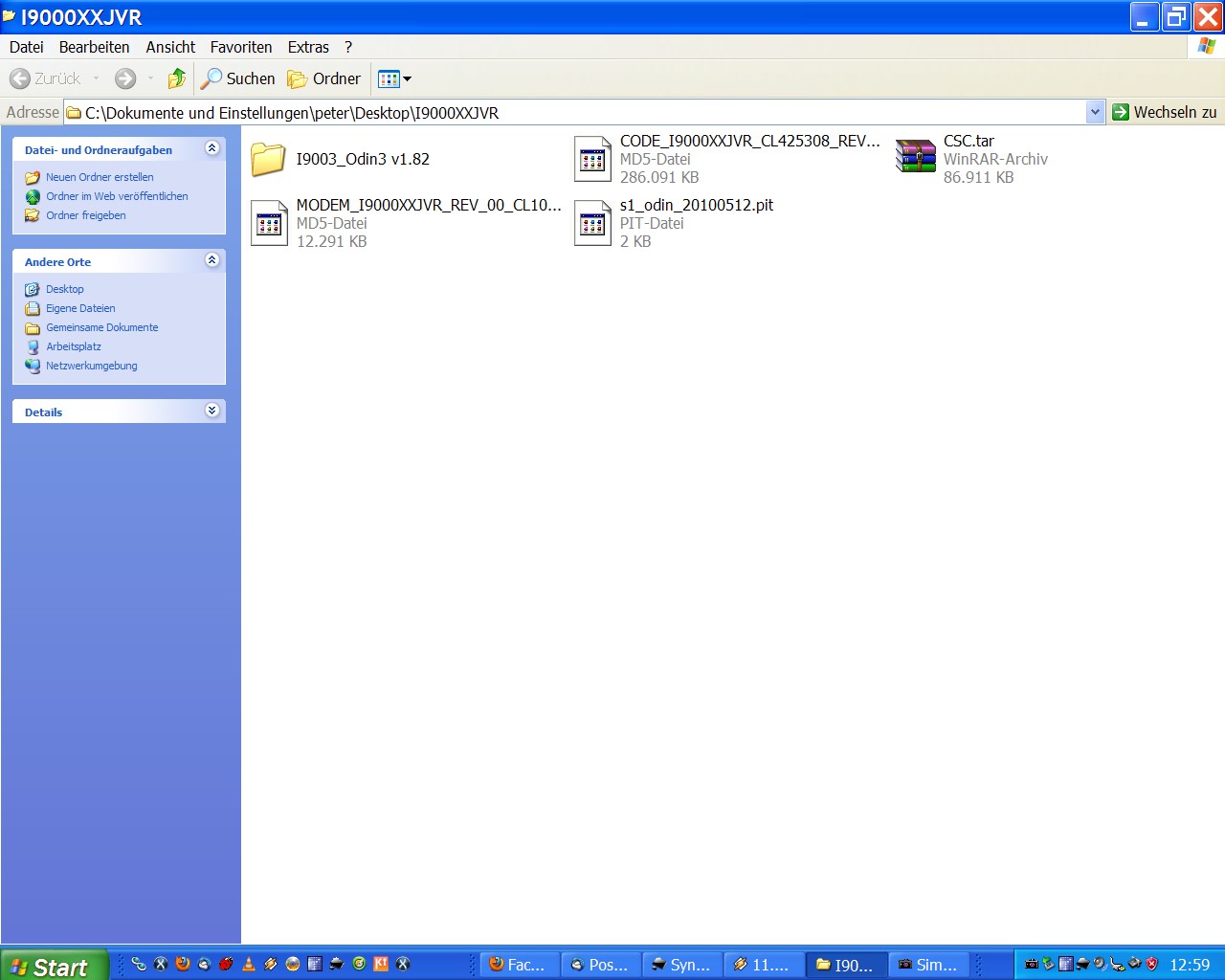
Task: Click the Zurück back button
Action: (45, 78)
